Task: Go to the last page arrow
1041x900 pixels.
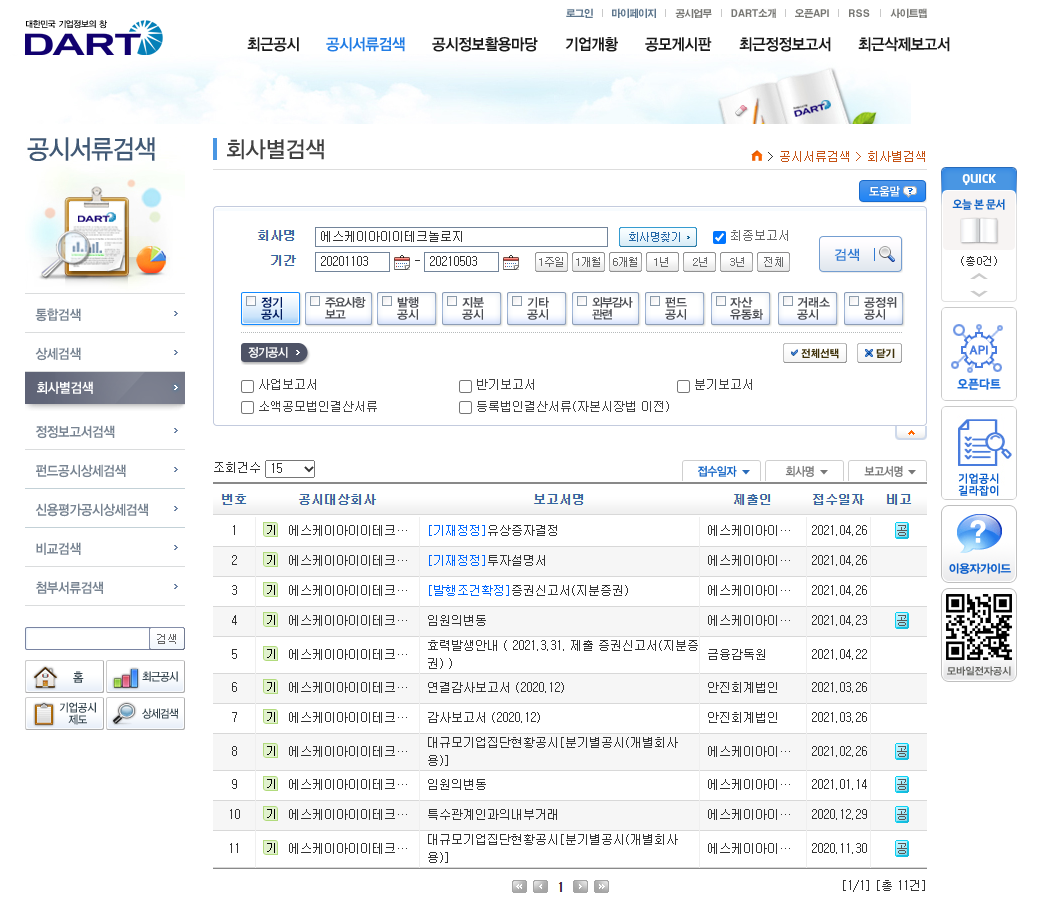Action: 601,886
